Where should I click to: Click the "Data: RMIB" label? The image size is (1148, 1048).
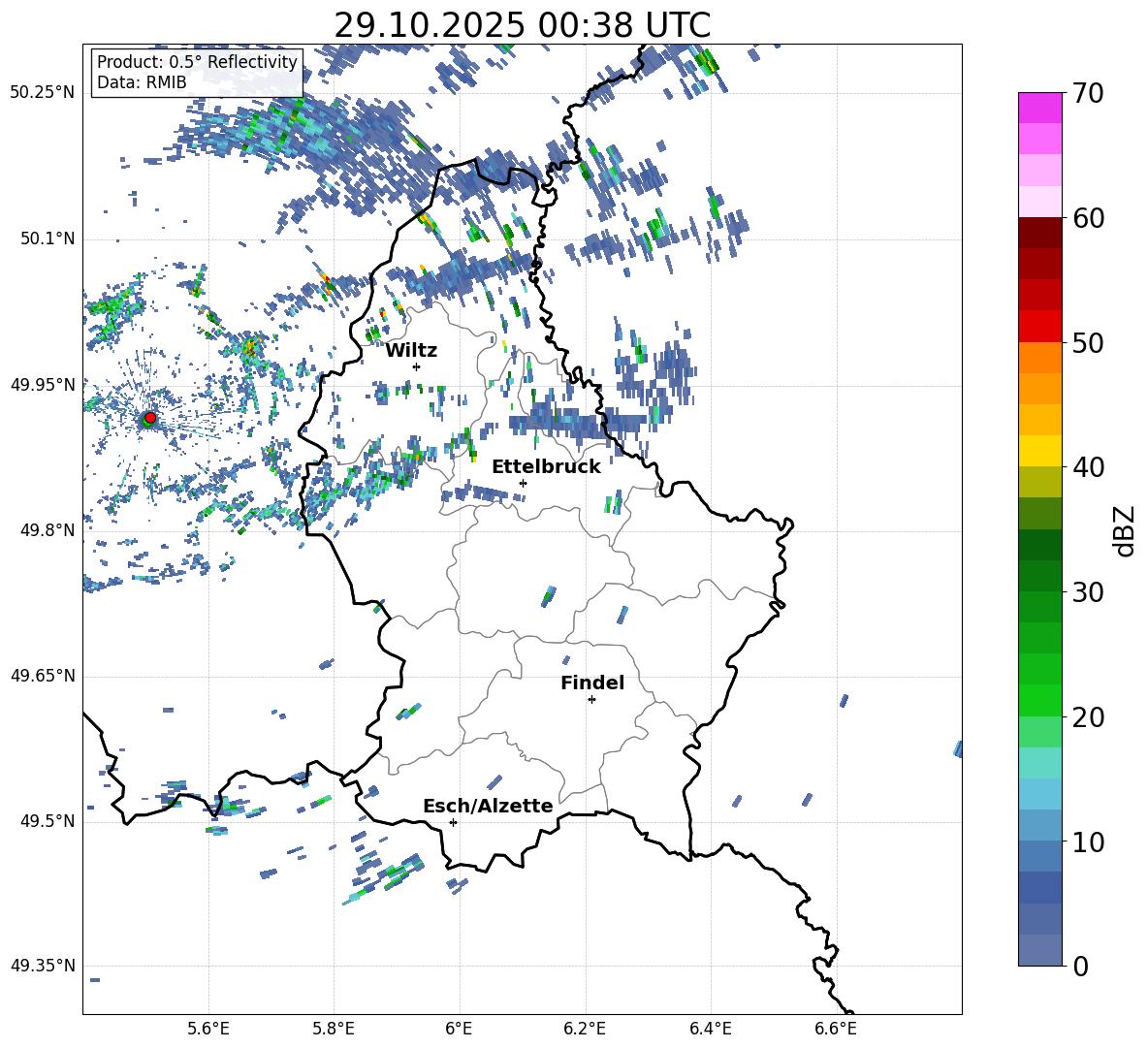(x=142, y=82)
